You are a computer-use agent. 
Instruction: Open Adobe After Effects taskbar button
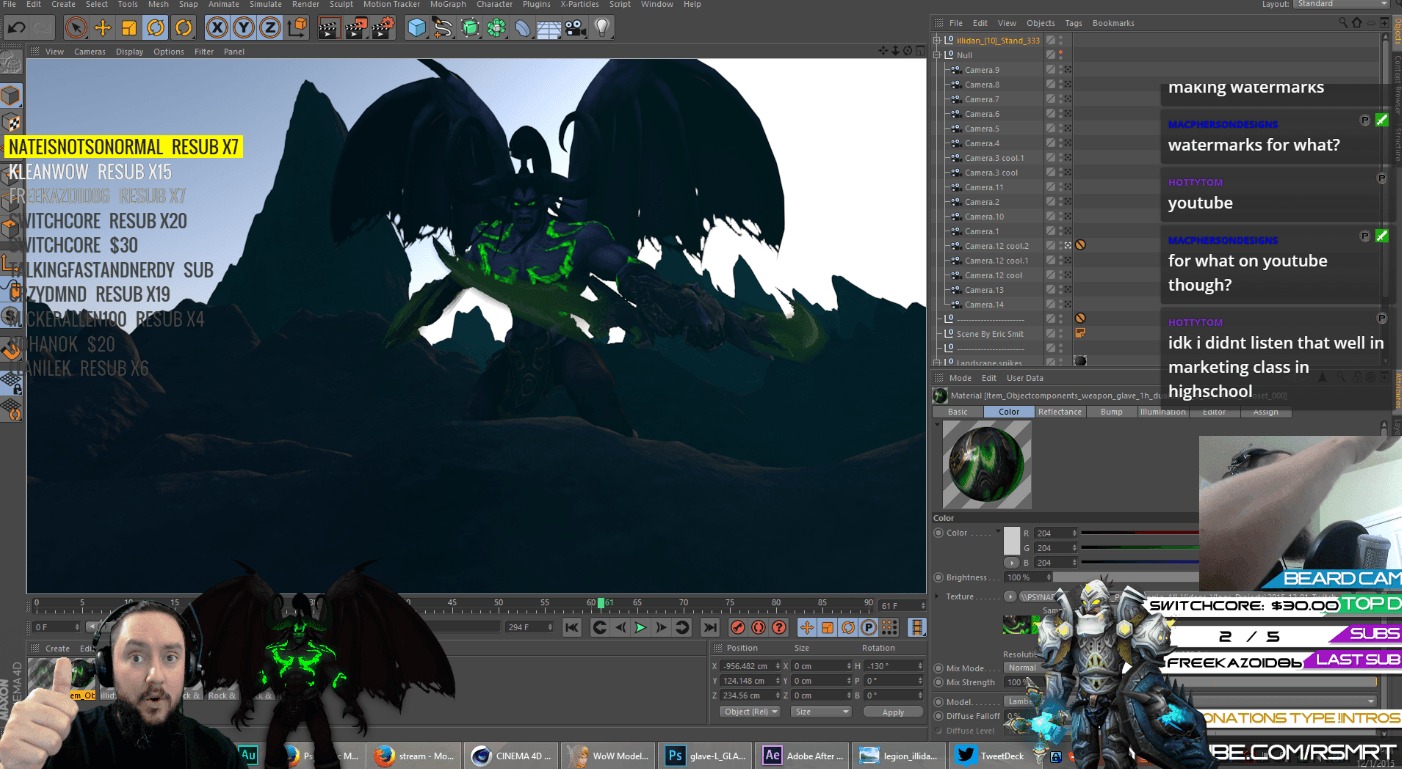point(802,756)
